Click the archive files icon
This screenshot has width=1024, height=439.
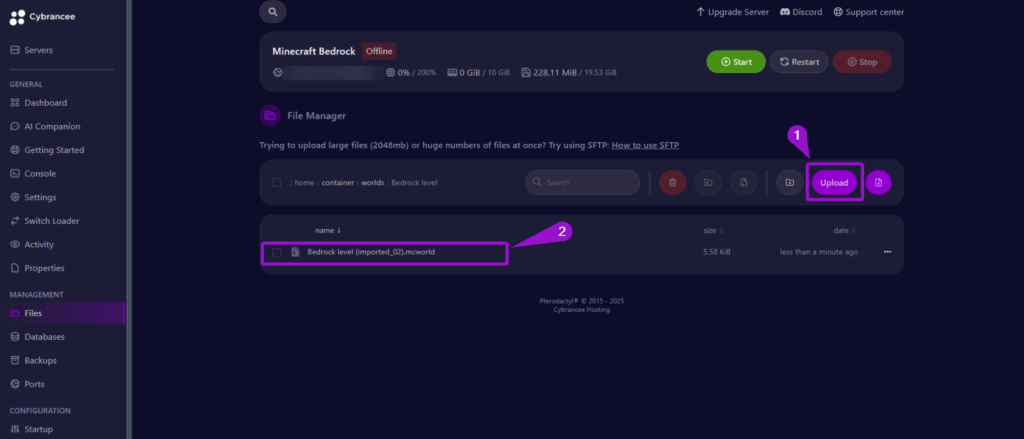(x=743, y=182)
